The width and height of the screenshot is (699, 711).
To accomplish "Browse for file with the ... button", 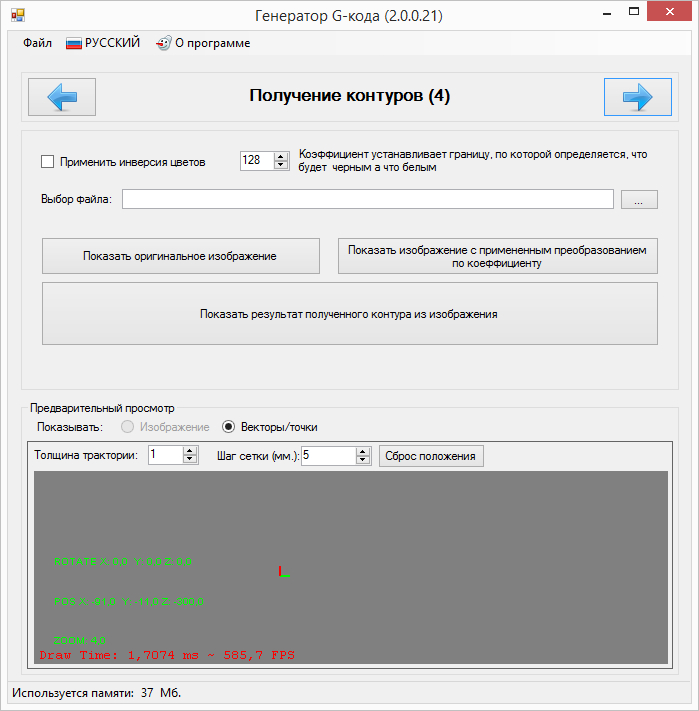I will 639,200.
